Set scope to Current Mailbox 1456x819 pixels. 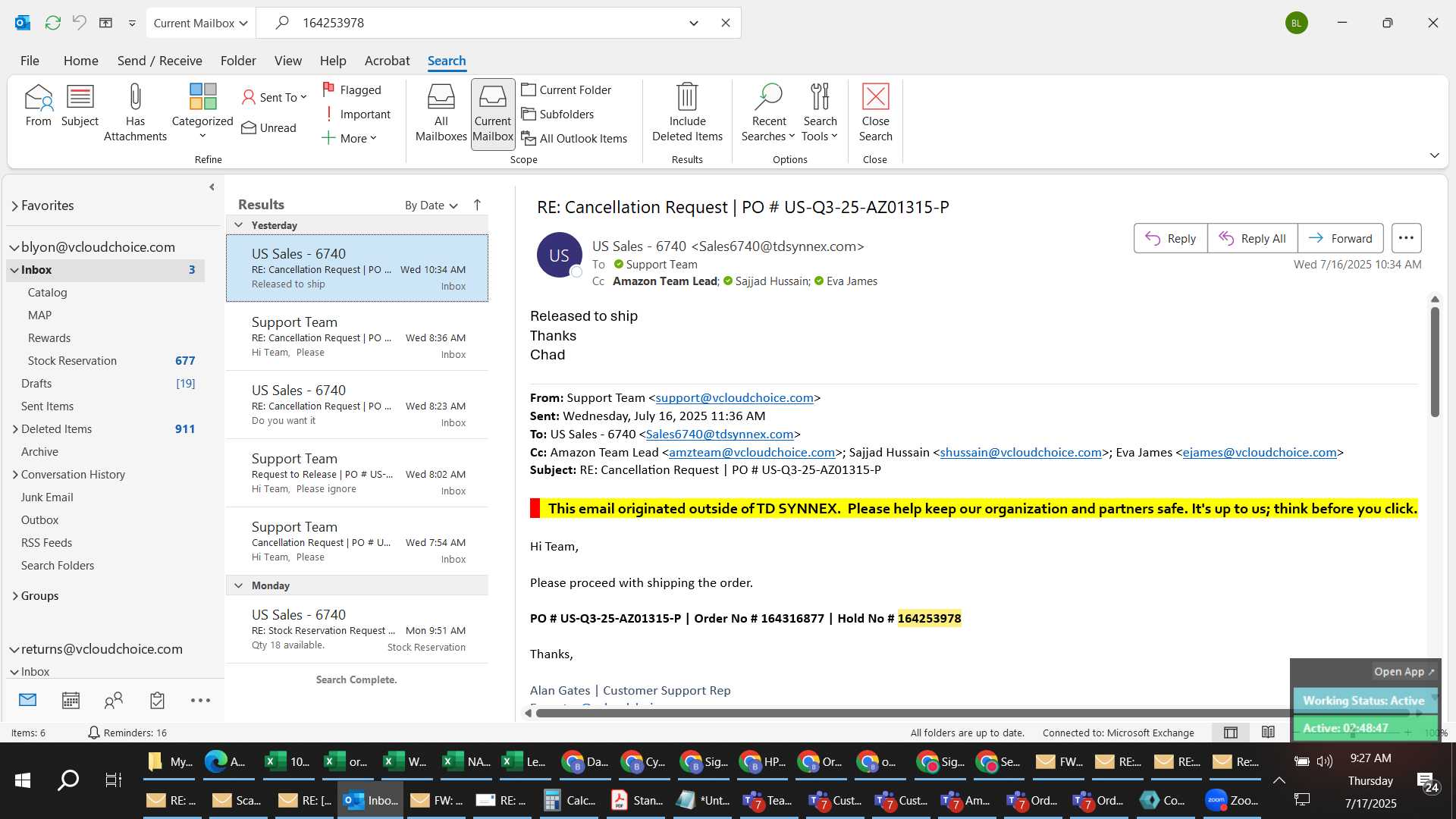(493, 113)
